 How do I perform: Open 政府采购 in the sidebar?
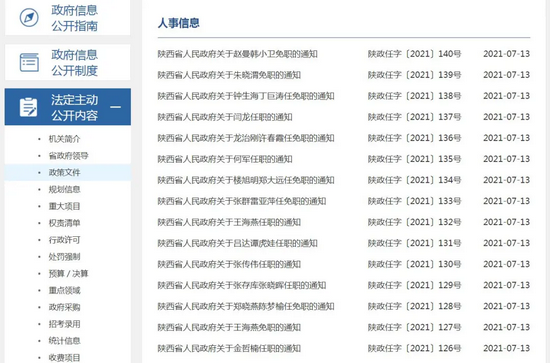click(x=64, y=307)
